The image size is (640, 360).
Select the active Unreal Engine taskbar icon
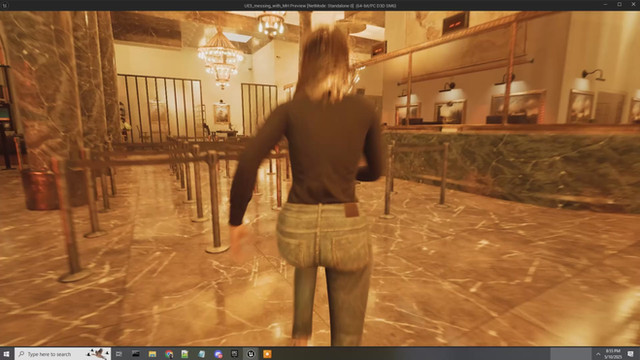pyautogui.click(x=251, y=354)
